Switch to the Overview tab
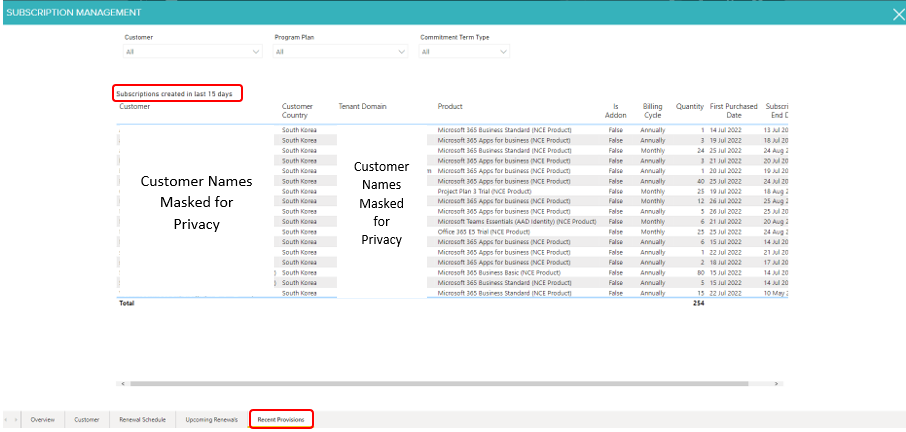 (43, 420)
